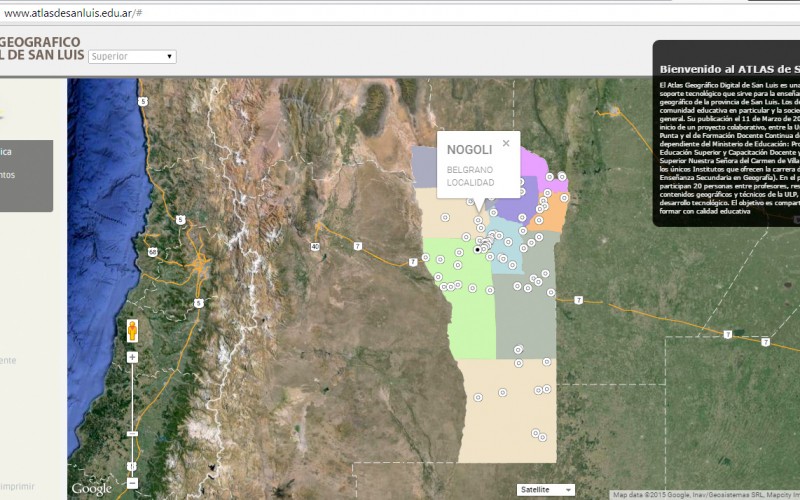The image size is (800, 500).
Task: Click the LOCALIDAD text in popup
Action: point(470,183)
